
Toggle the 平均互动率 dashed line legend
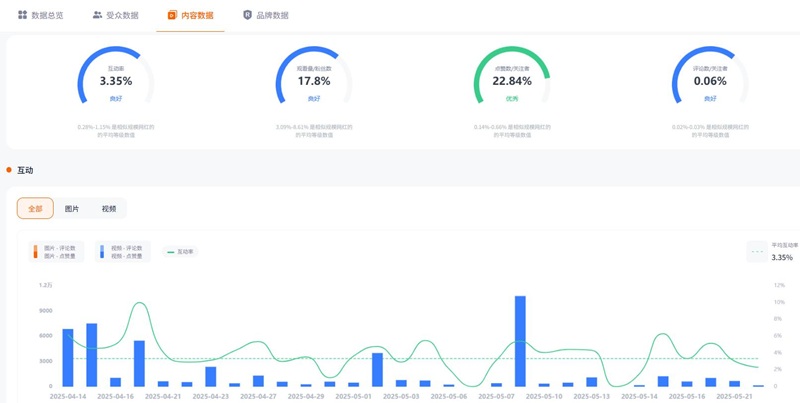click(757, 252)
